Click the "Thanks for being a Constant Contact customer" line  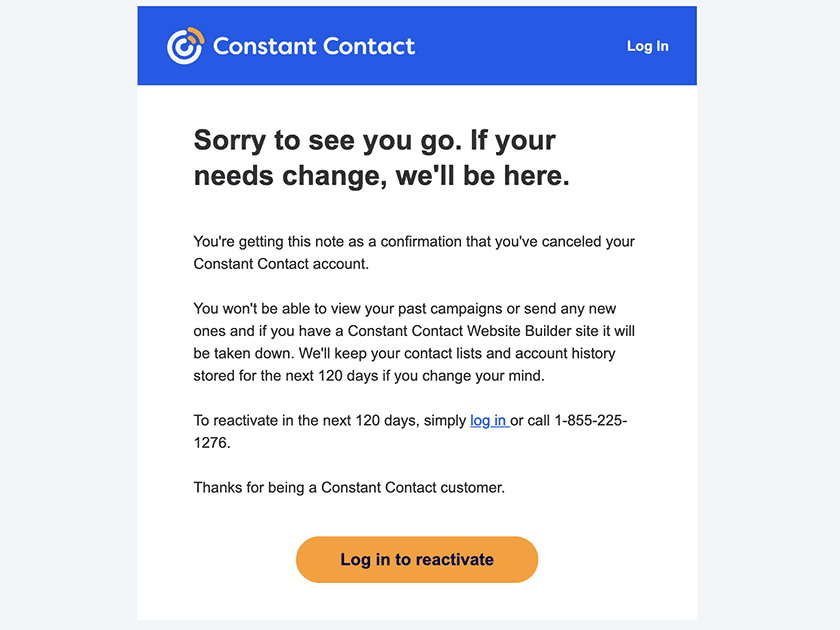(349, 488)
